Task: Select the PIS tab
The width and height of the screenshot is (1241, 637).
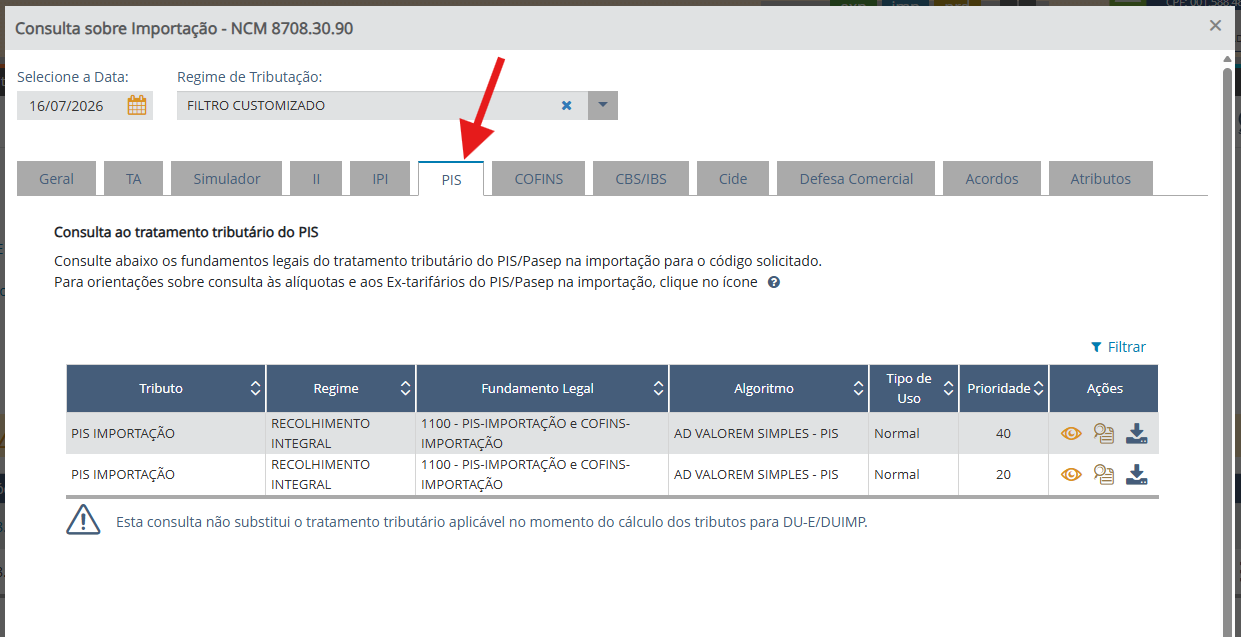Action: (x=451, y=179)
